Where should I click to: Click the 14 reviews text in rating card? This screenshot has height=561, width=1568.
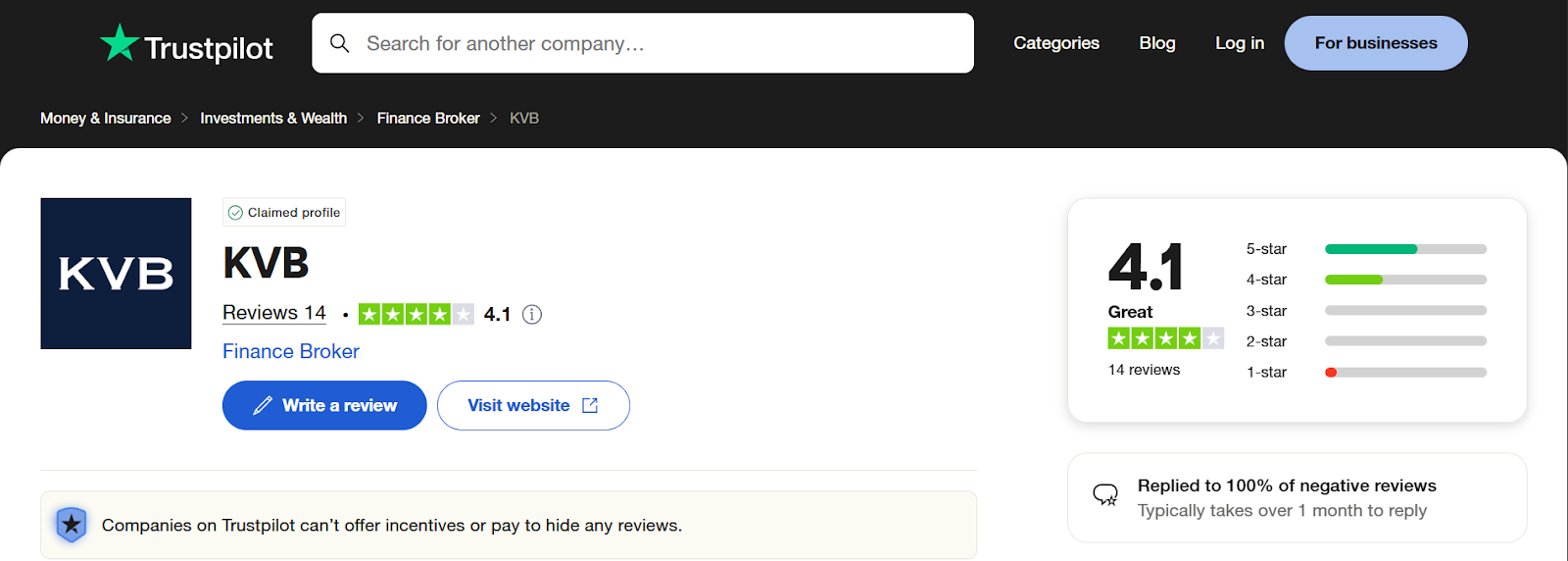point(1144,370)
